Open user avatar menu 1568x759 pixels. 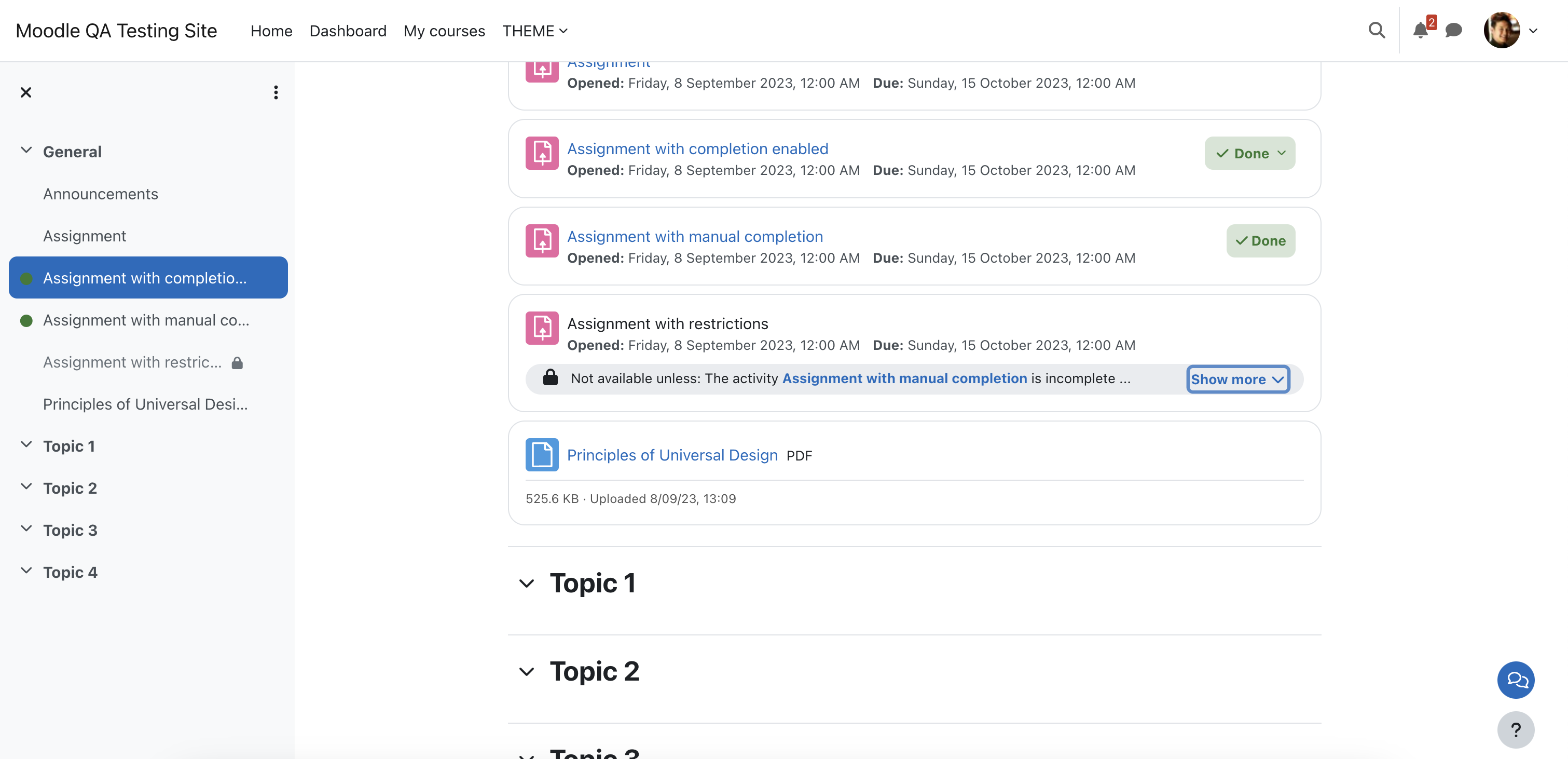tap(1502, 31)
